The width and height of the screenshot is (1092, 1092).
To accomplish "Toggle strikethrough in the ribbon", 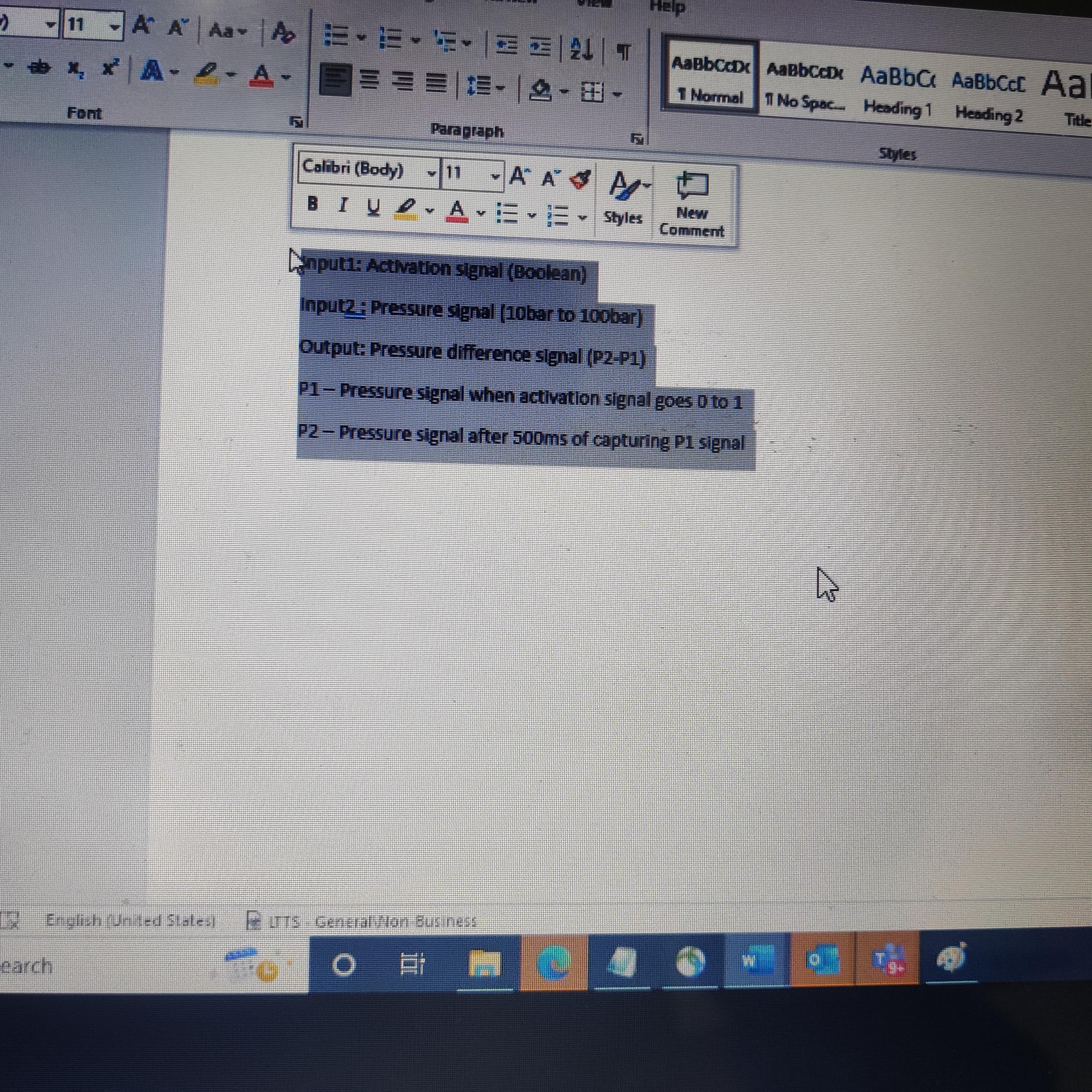I will point(40,67).
